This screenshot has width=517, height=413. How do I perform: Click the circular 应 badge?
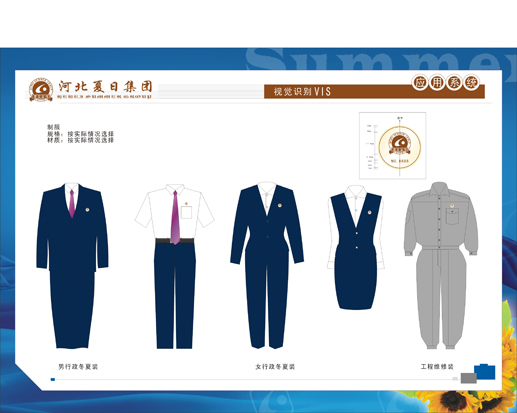(420, 82)
